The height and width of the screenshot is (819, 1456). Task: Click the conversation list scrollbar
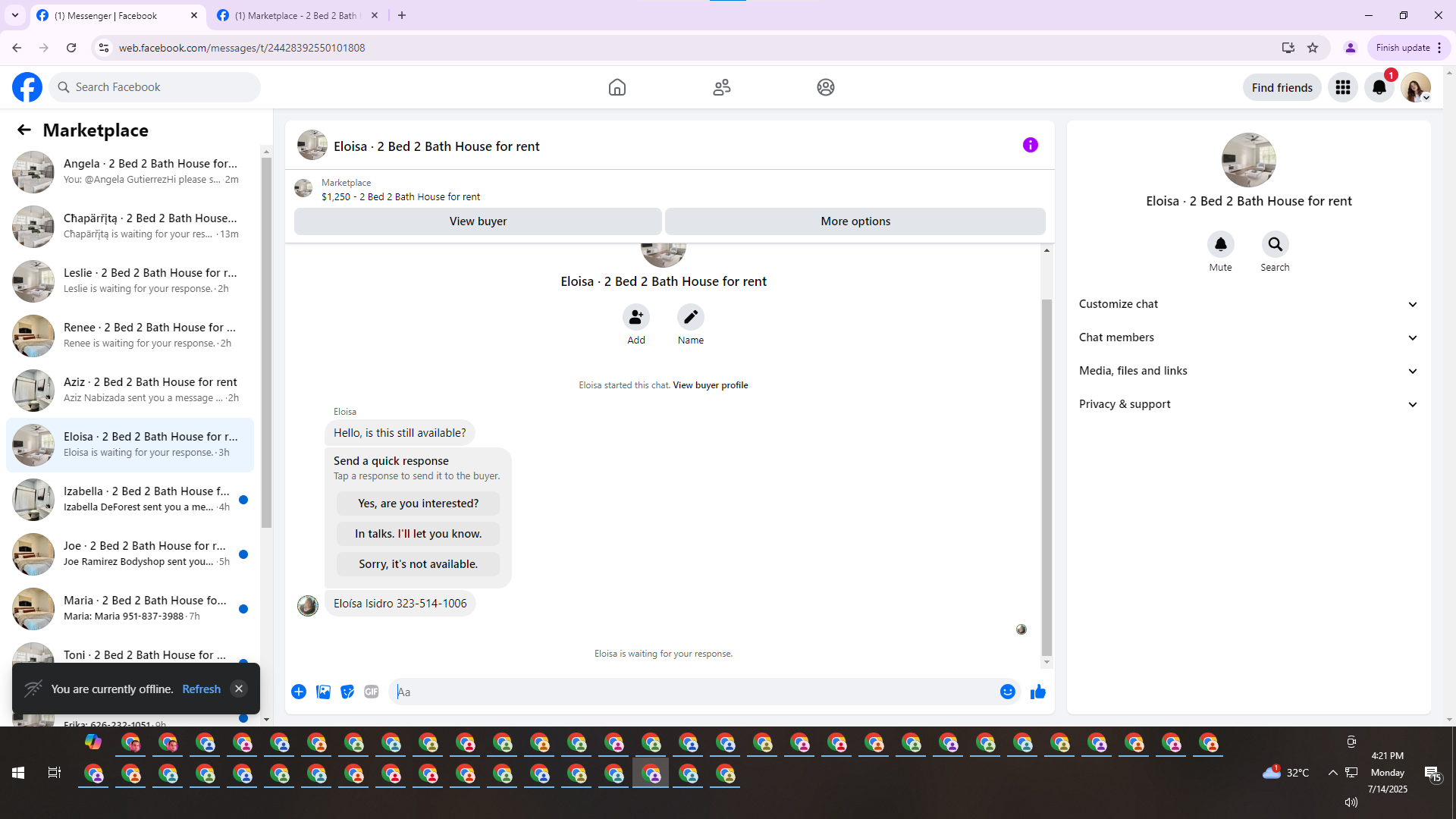click(266, 341)
